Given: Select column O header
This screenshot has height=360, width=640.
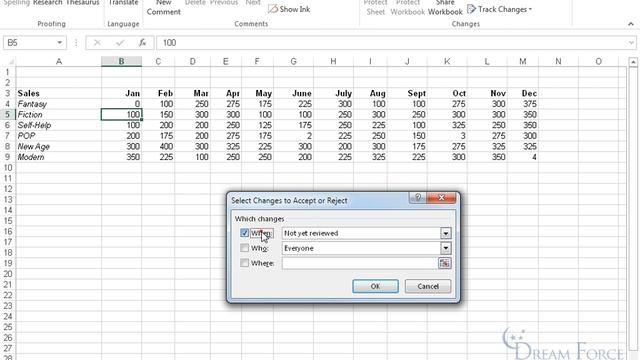Looking at the screenshot, I should tap(598, 62).
